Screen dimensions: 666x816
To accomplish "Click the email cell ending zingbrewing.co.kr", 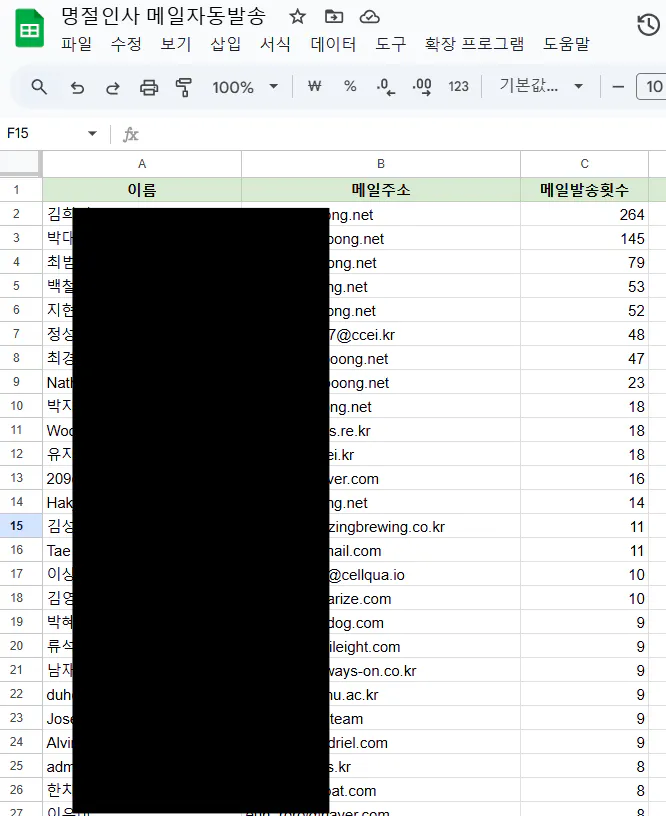I will (381, 526).
